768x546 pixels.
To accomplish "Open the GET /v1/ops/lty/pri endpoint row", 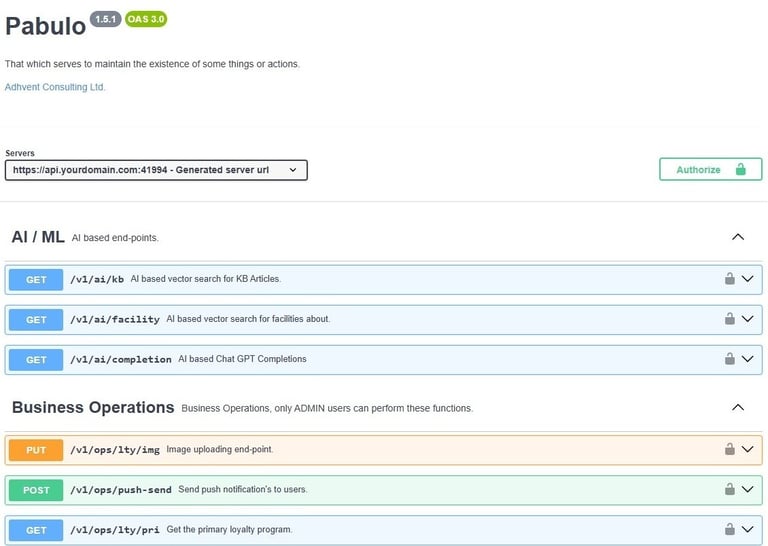I will (x=384, y=530).
